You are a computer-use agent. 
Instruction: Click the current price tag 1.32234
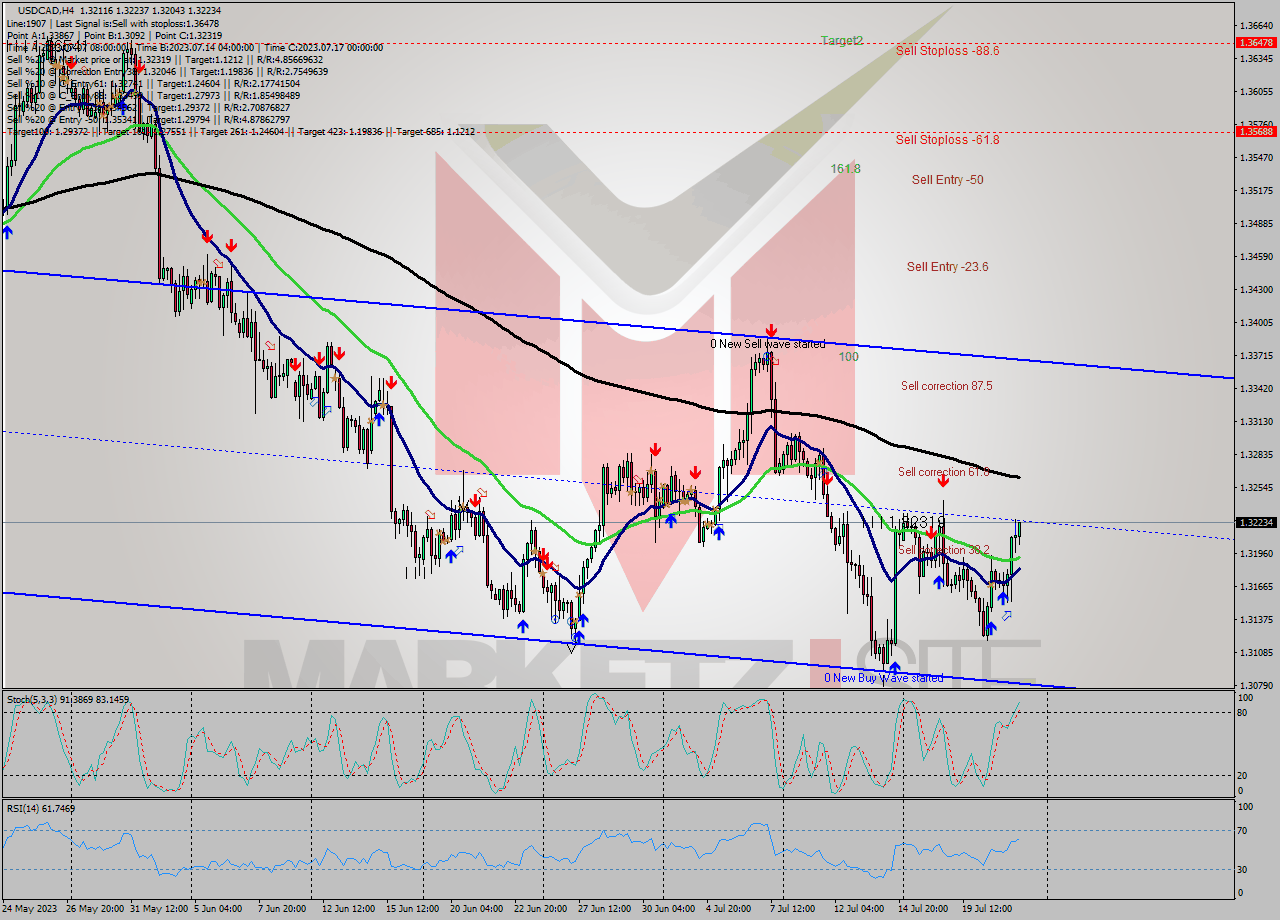pos(1255,522)
